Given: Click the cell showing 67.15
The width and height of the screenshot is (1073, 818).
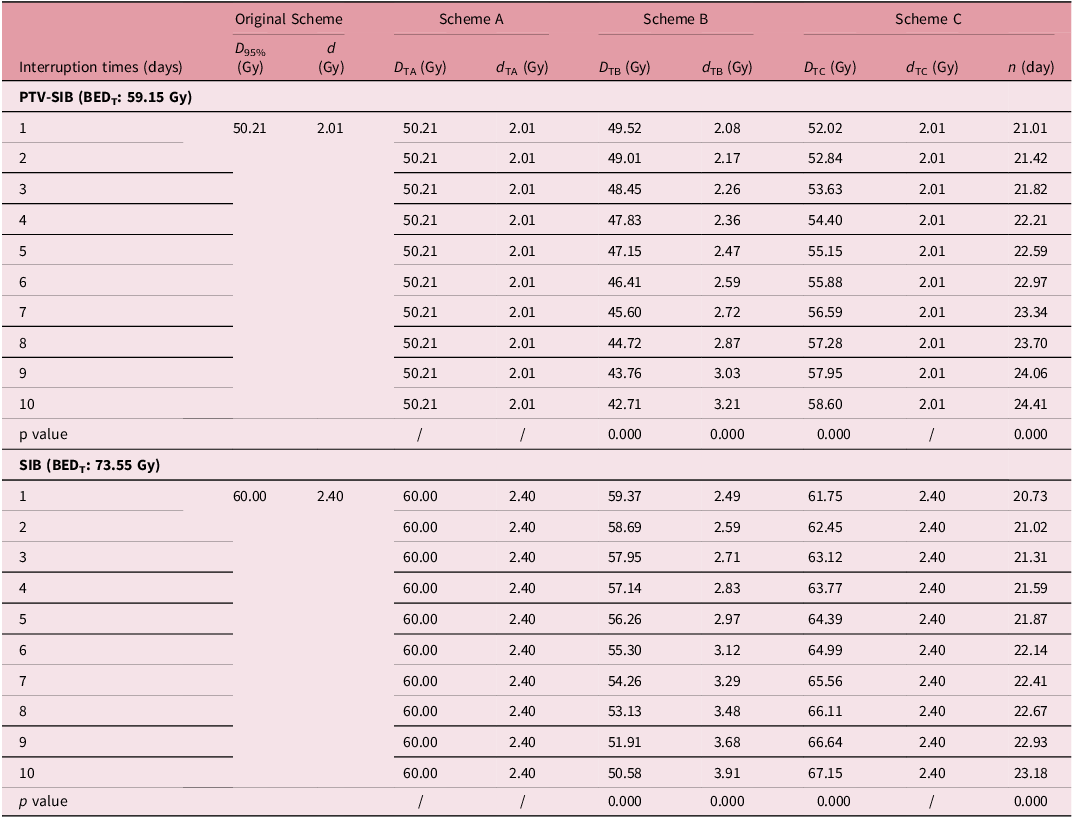Looking at the screenshot, I should 828,773.
